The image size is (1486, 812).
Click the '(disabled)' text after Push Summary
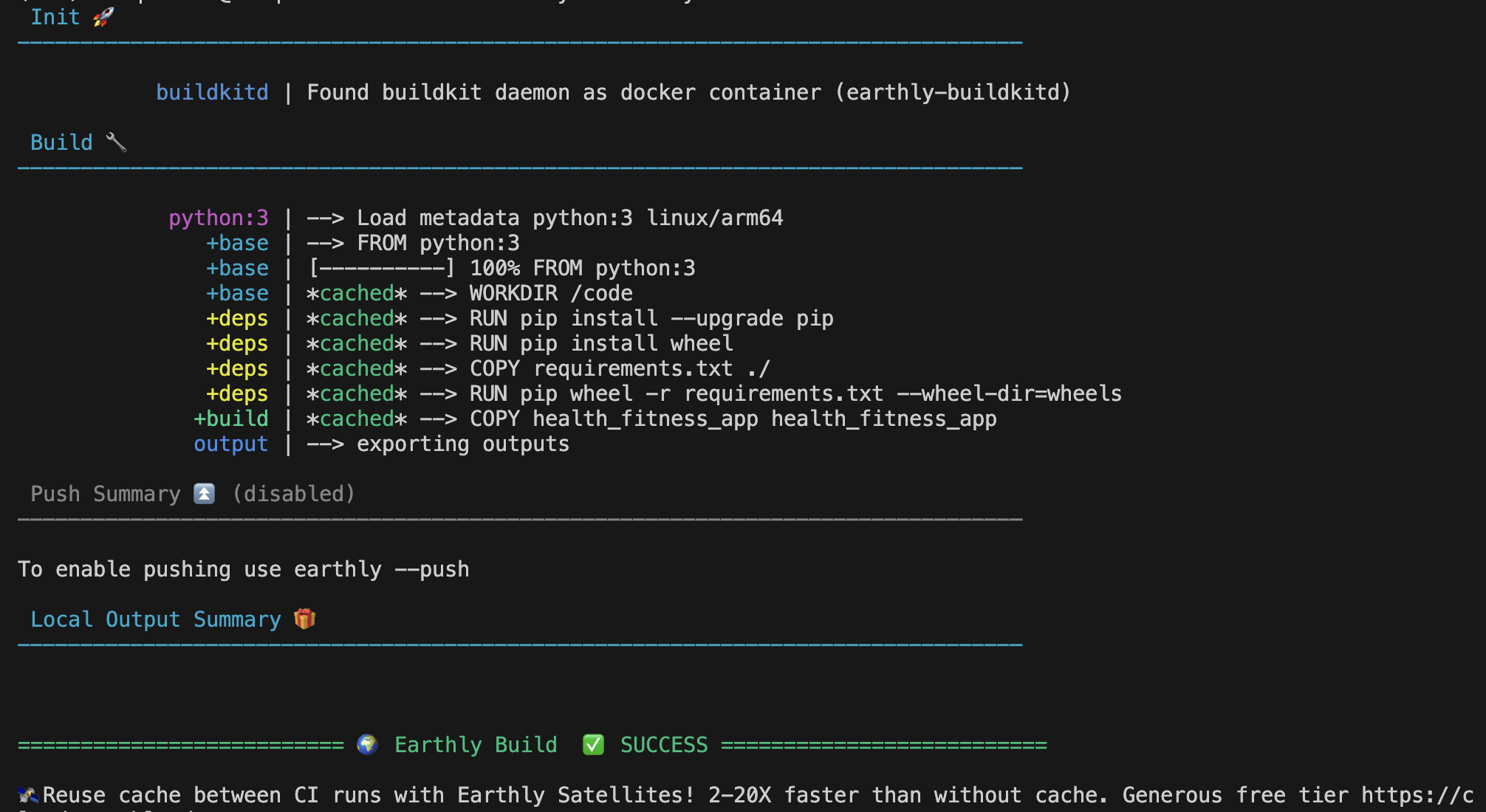pyautogui.click(x=293, y=493)
